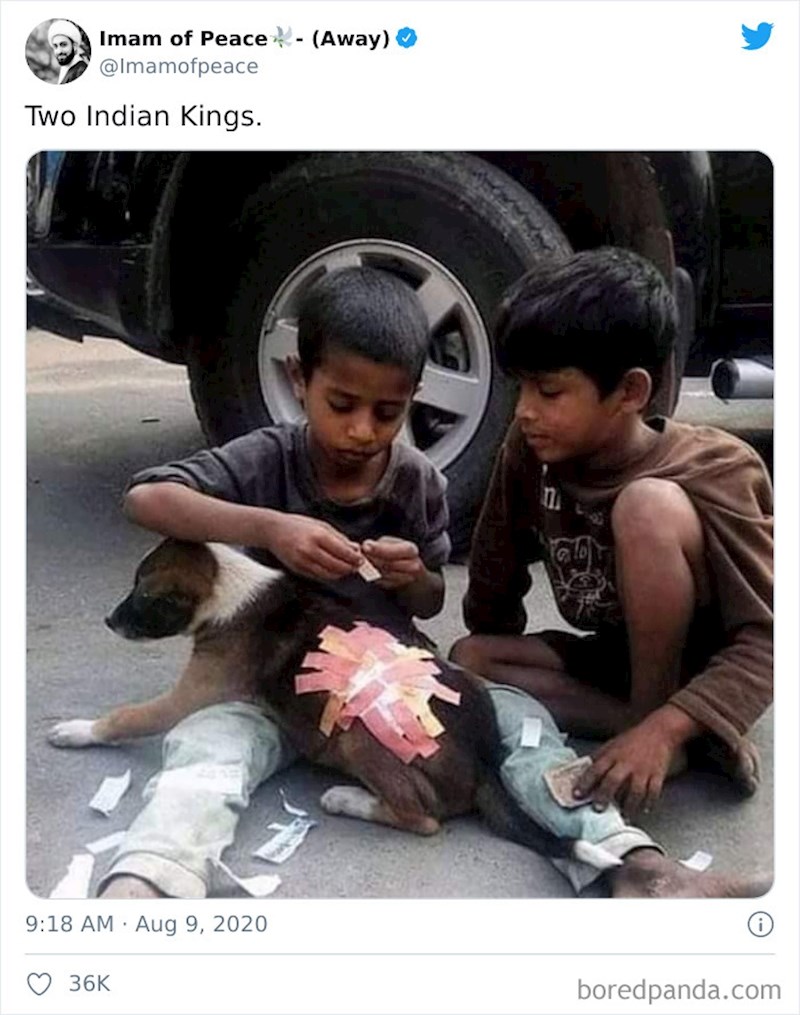Select the "Two Indian Kings." tweet text
Viewport: 800px width, 1015px height.
[143, 117]
